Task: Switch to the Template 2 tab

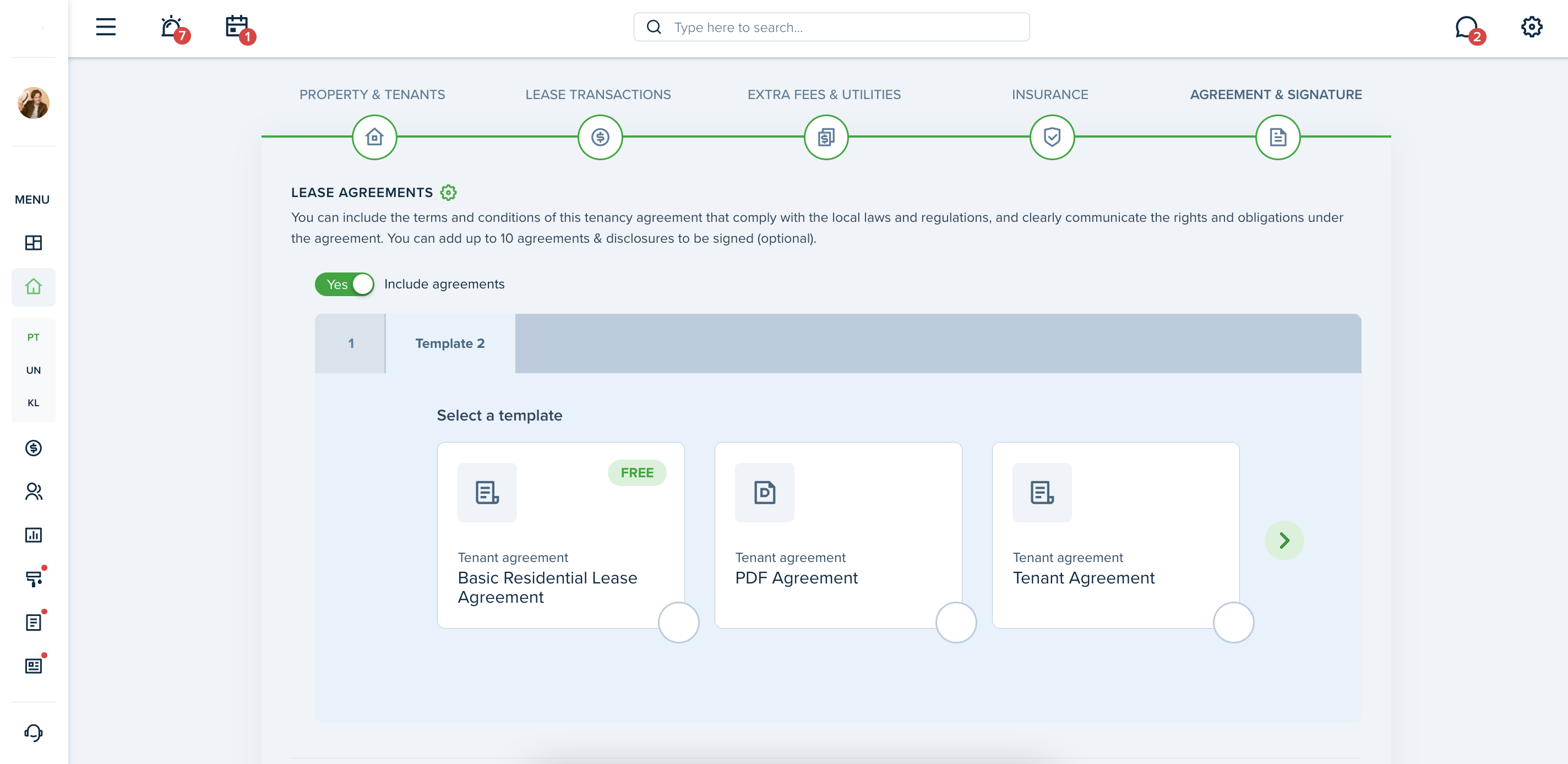Action: point(450,343)
